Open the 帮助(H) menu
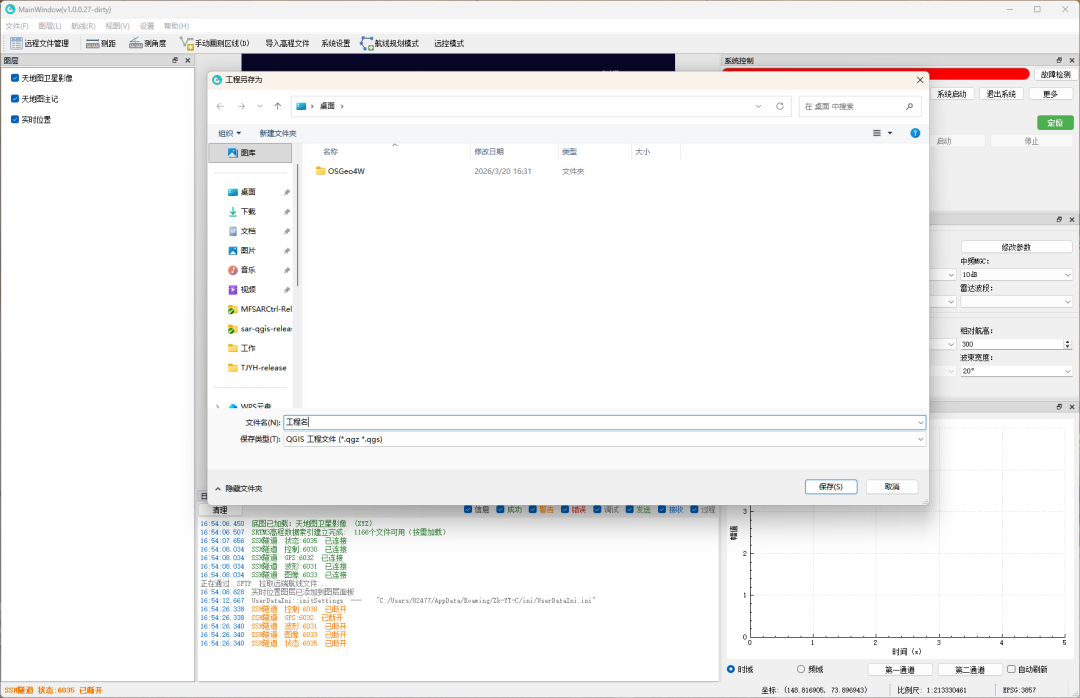Viewport: 1080px width, 698px height. (176, 26)
